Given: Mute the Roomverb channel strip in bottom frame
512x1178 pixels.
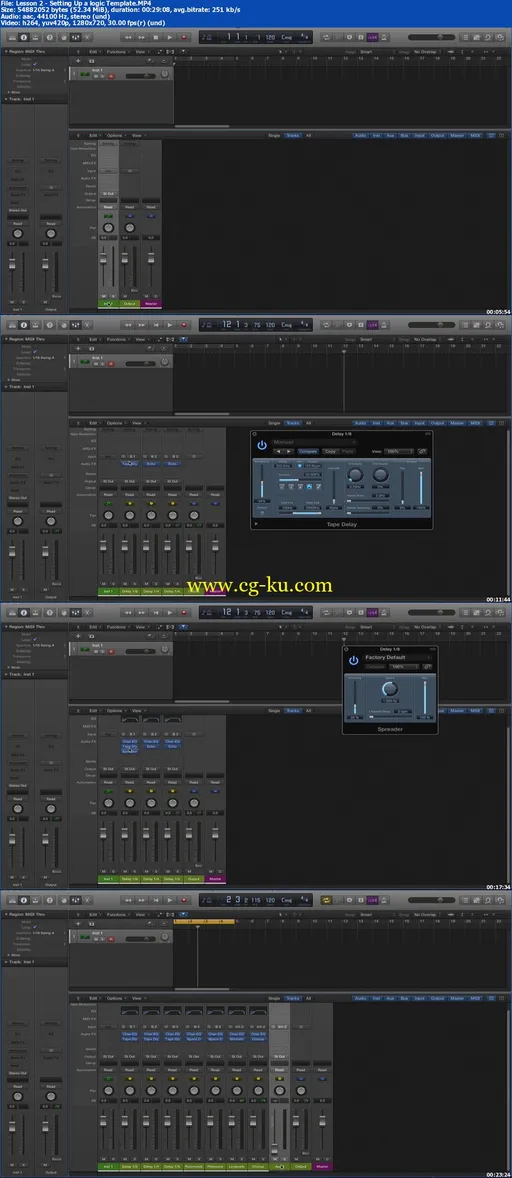Looking at the screenshot, I should click(188, 1159).
